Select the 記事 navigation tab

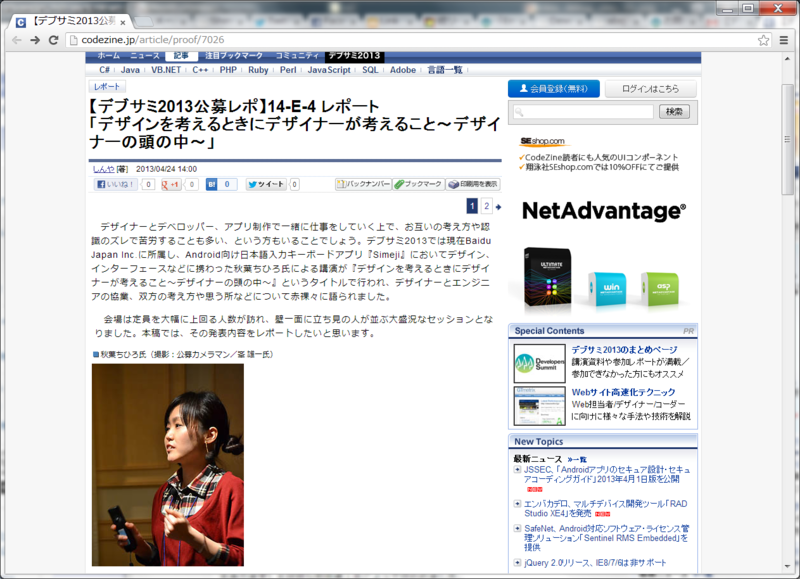(x=181, y=56)
